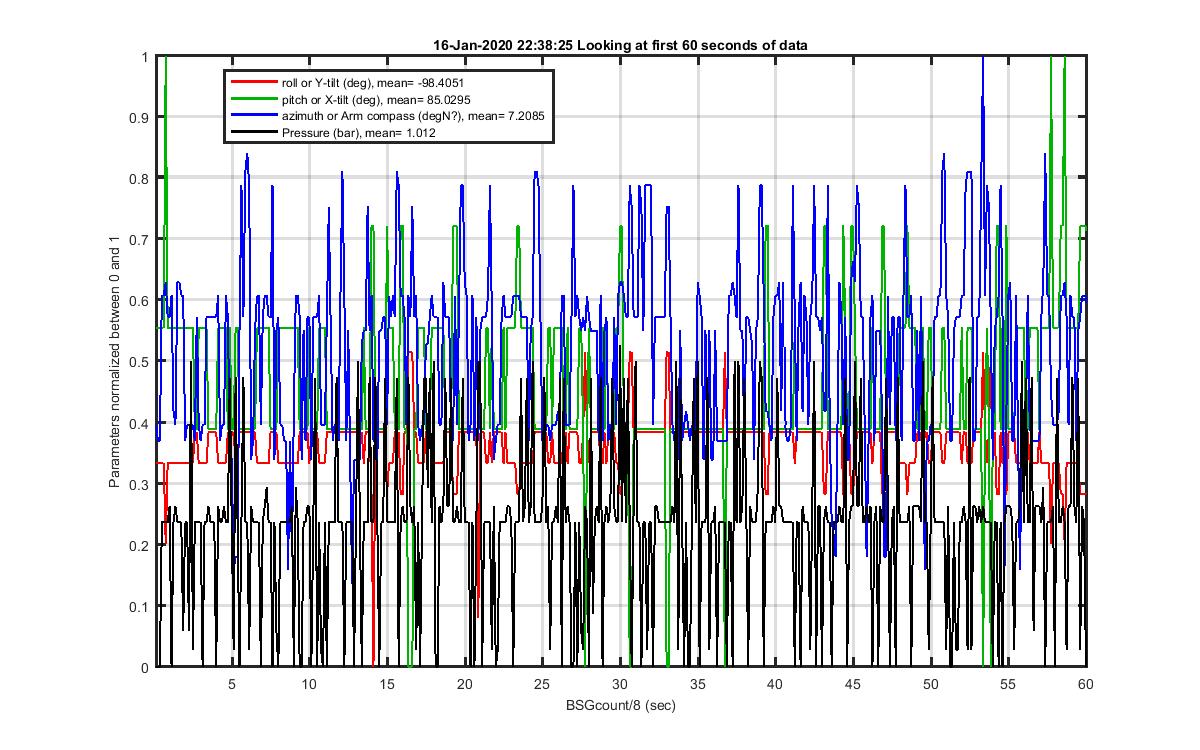This screenshot has height=750, width=1200.
Task: Click the plot title dated 16-Jan-2020
Action: tap(620, 45)
